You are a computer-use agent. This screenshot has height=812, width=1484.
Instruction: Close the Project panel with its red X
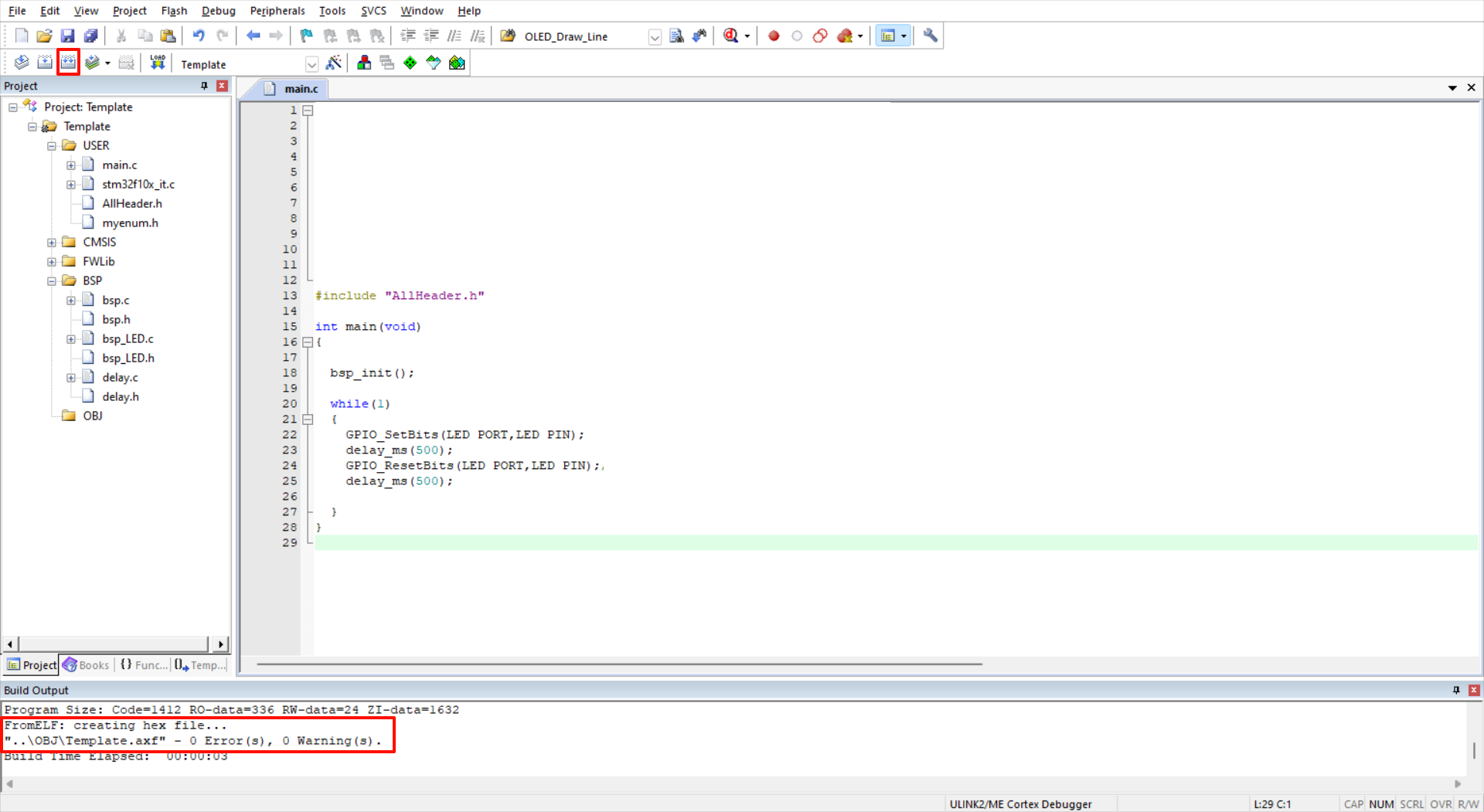click(x=223, y=86)
